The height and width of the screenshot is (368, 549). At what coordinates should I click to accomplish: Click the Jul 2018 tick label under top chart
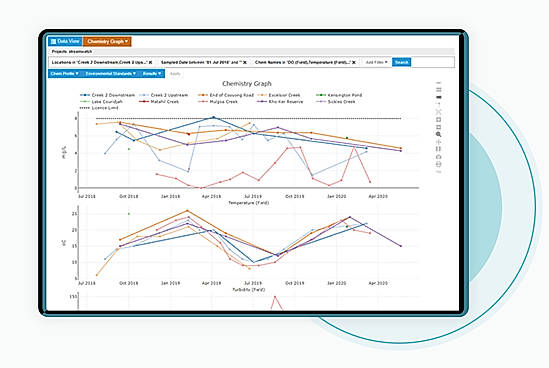86,196
